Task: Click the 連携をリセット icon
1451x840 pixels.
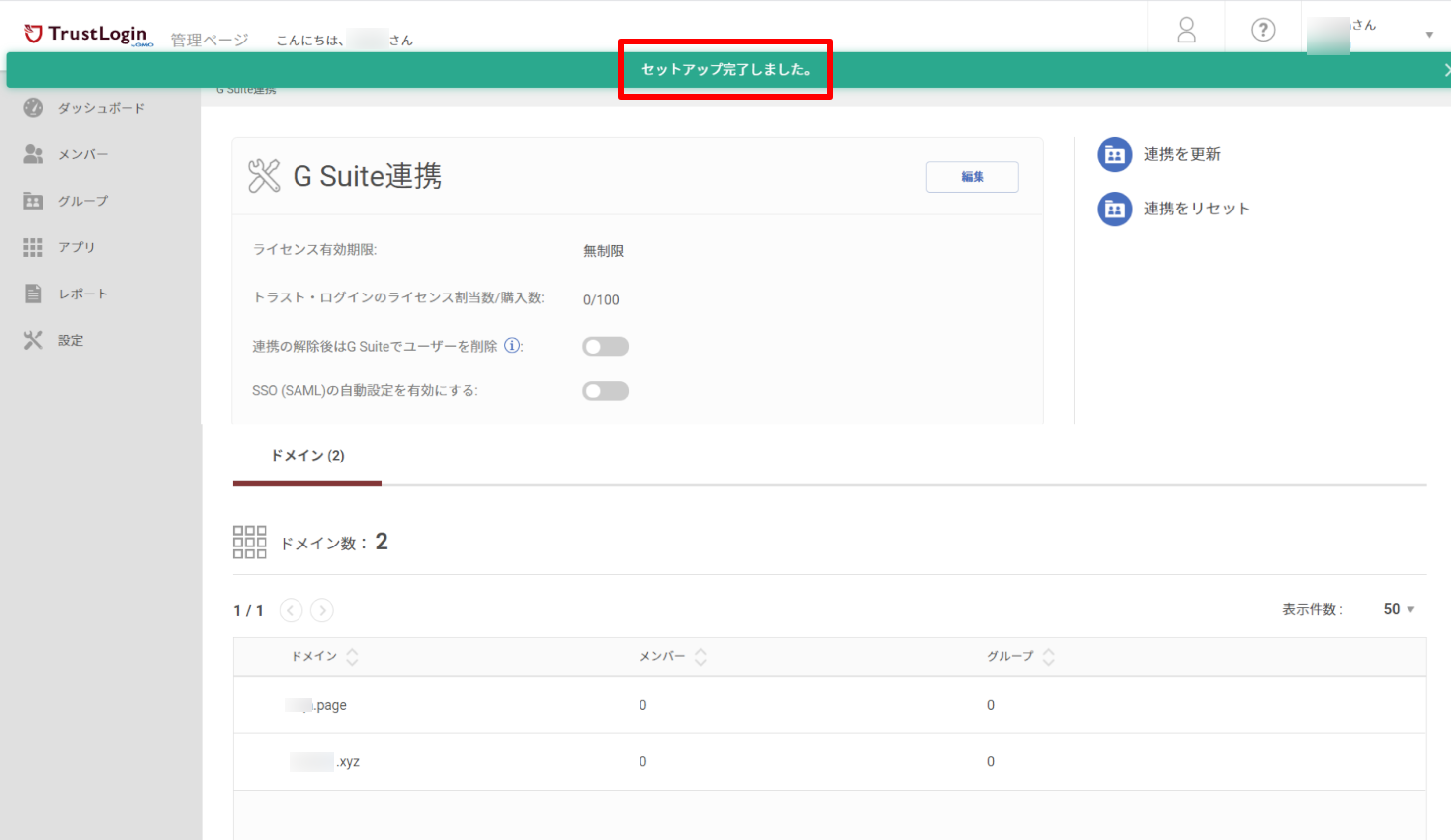Action: pyautogui.click(x=1115, y=209)
